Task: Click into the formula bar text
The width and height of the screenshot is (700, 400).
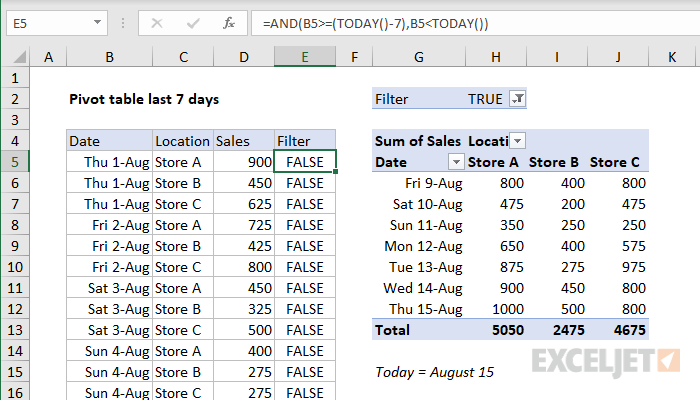Action: coord(450,23)
